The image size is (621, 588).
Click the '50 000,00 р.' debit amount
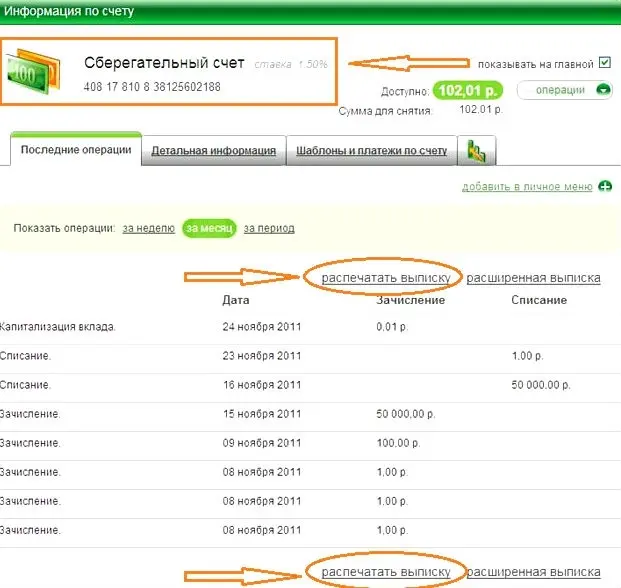541,385
